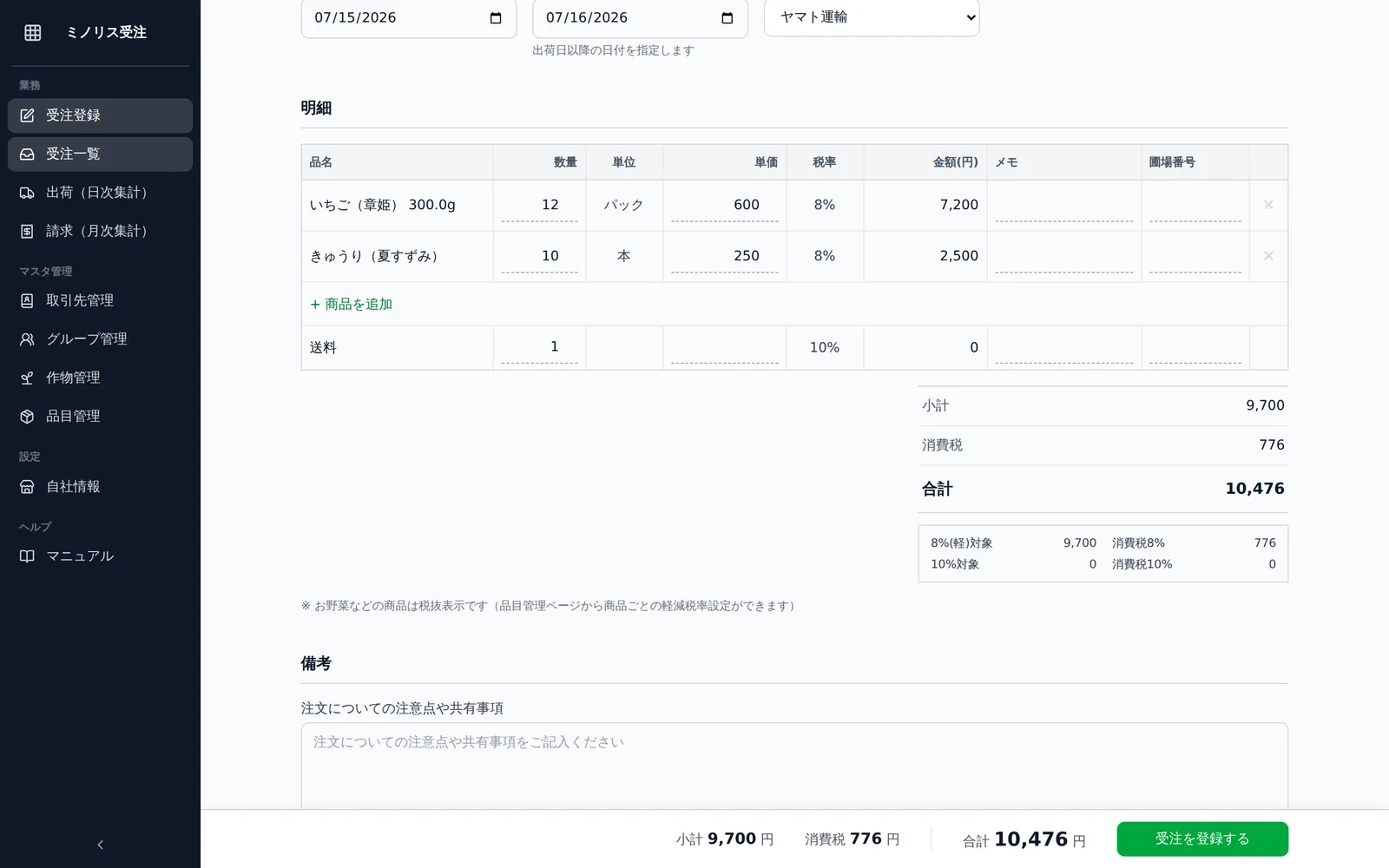This screenshot has width=1389, height=868.
Task: Open マニュアル help in the sidebar
Action: click(x=100, y=556)
